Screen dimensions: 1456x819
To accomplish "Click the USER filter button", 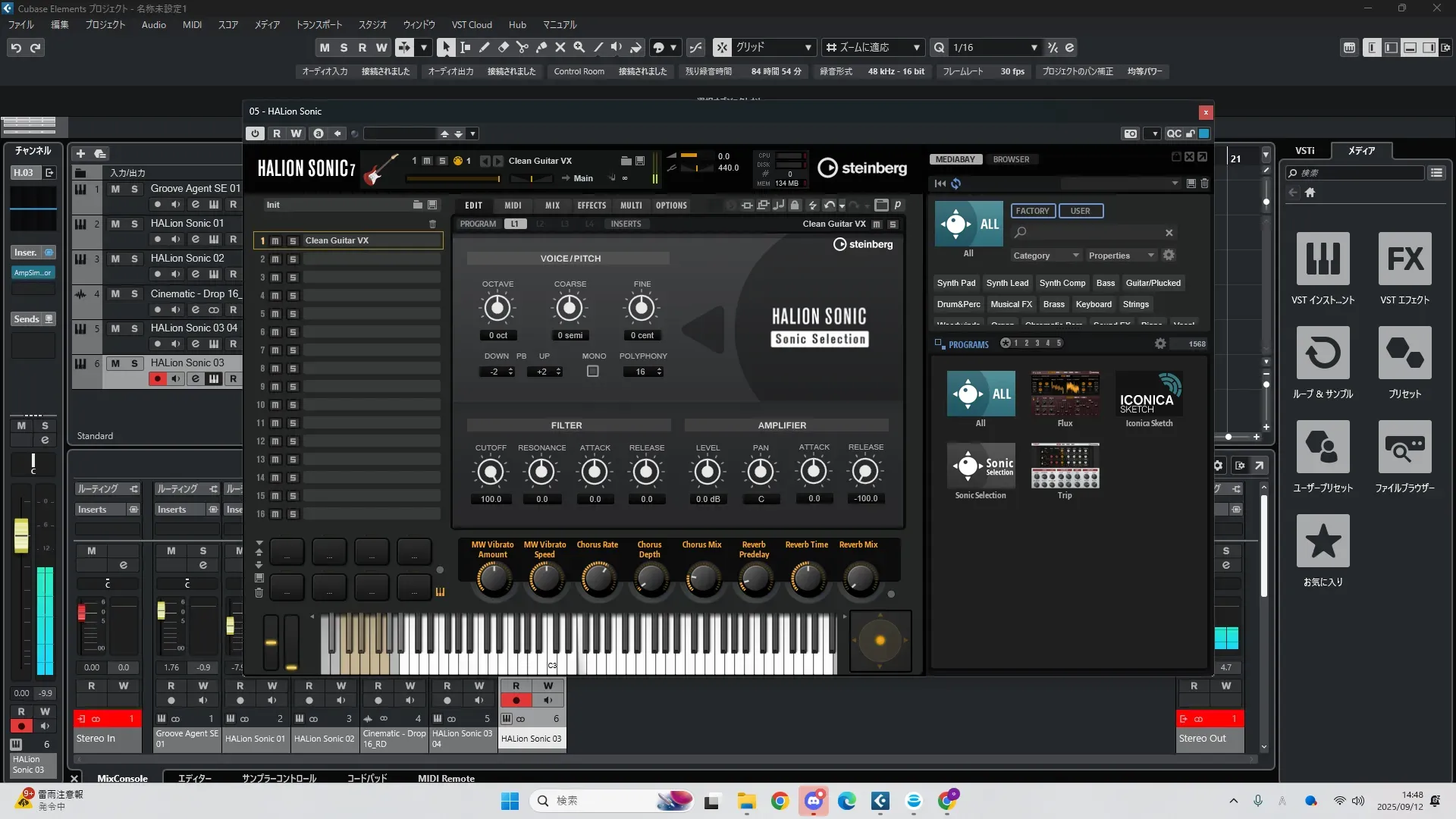I will 1080,211.
